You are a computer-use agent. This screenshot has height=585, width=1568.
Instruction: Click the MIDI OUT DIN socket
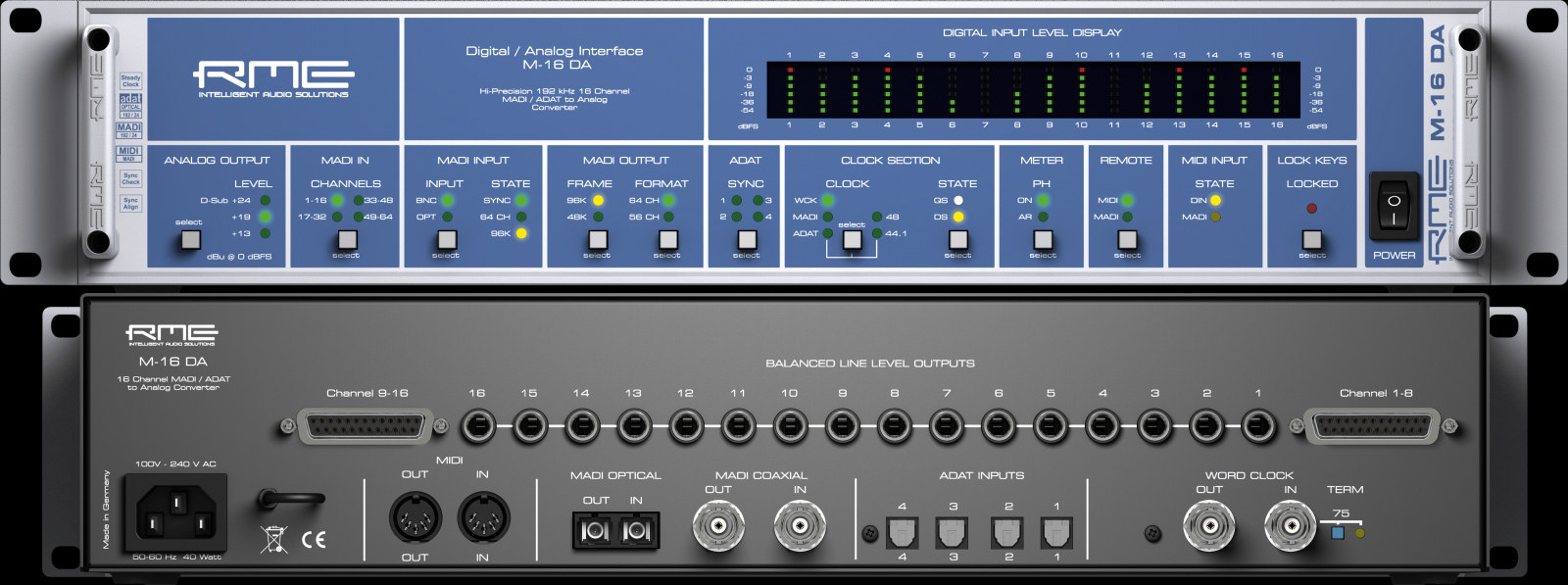tap(416, 516)
